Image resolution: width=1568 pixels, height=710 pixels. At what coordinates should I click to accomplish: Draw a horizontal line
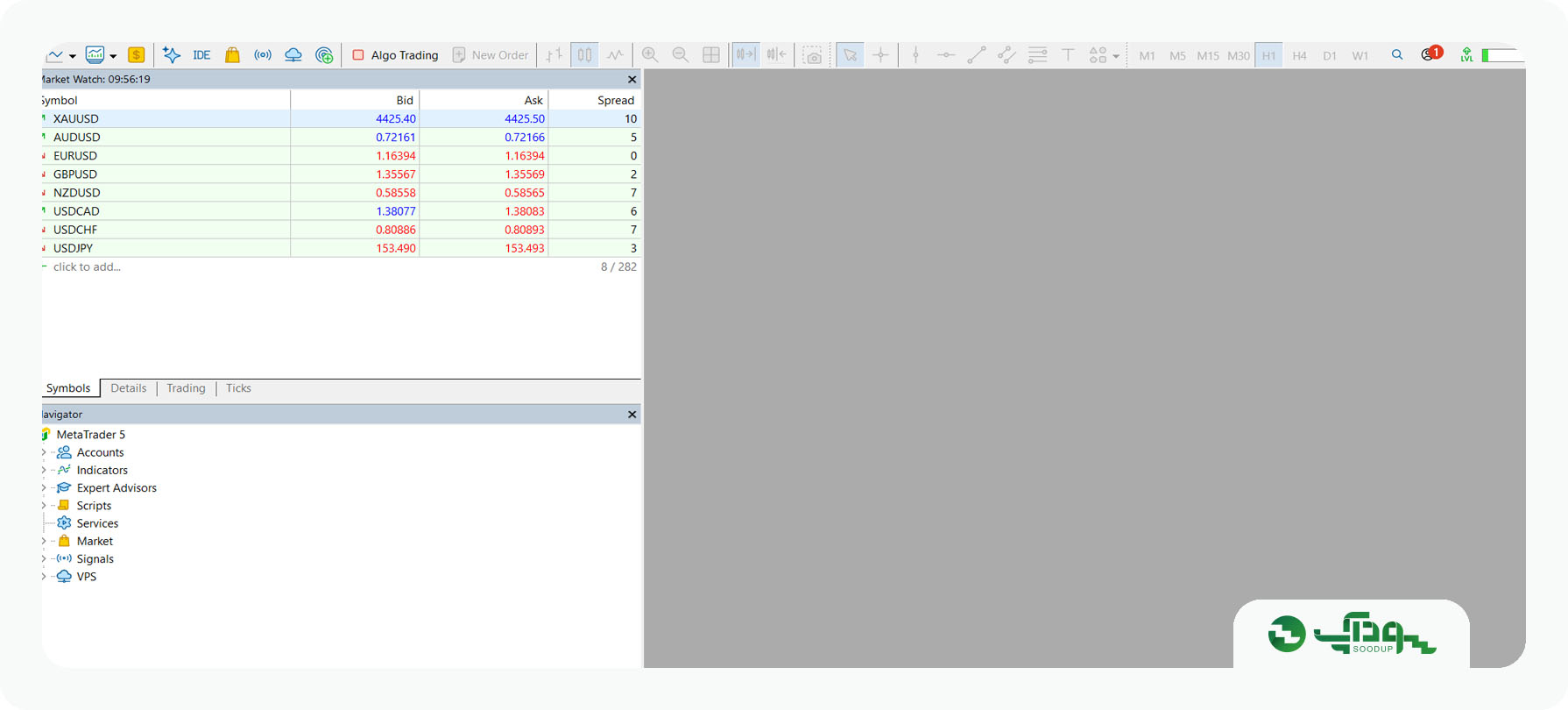pos(946,55)
